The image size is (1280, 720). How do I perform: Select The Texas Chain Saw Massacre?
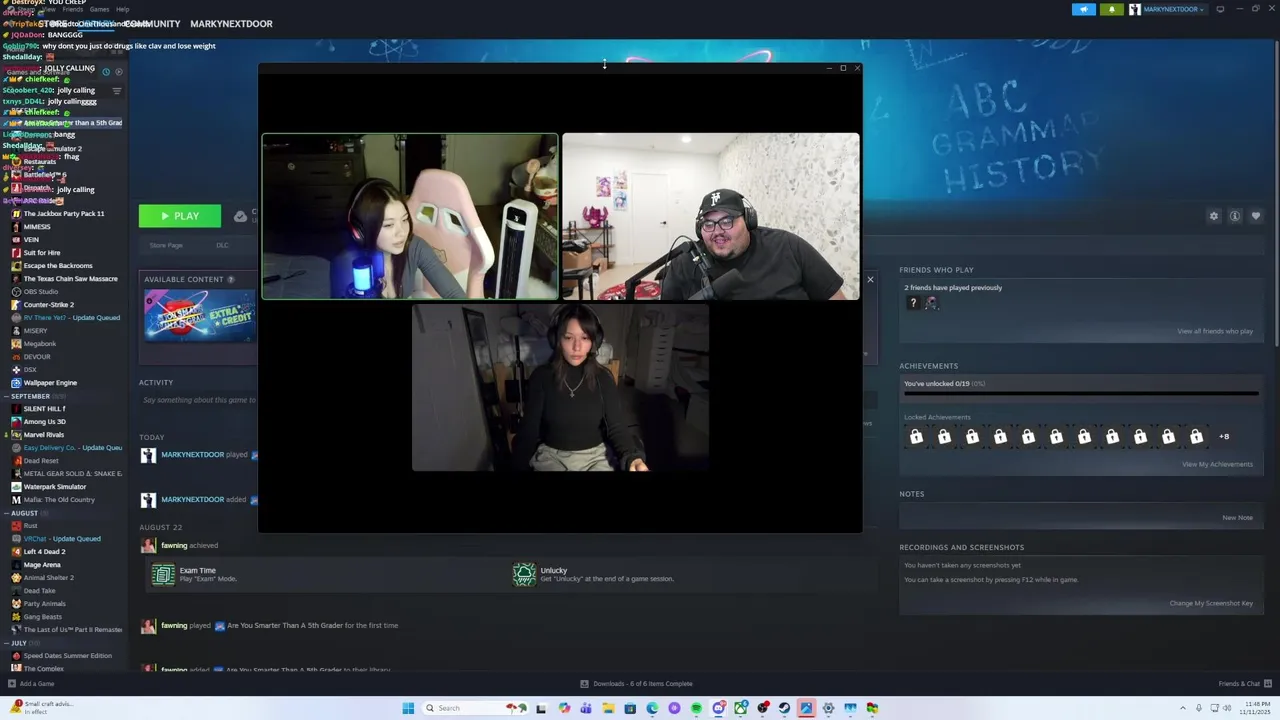(70, 279)
